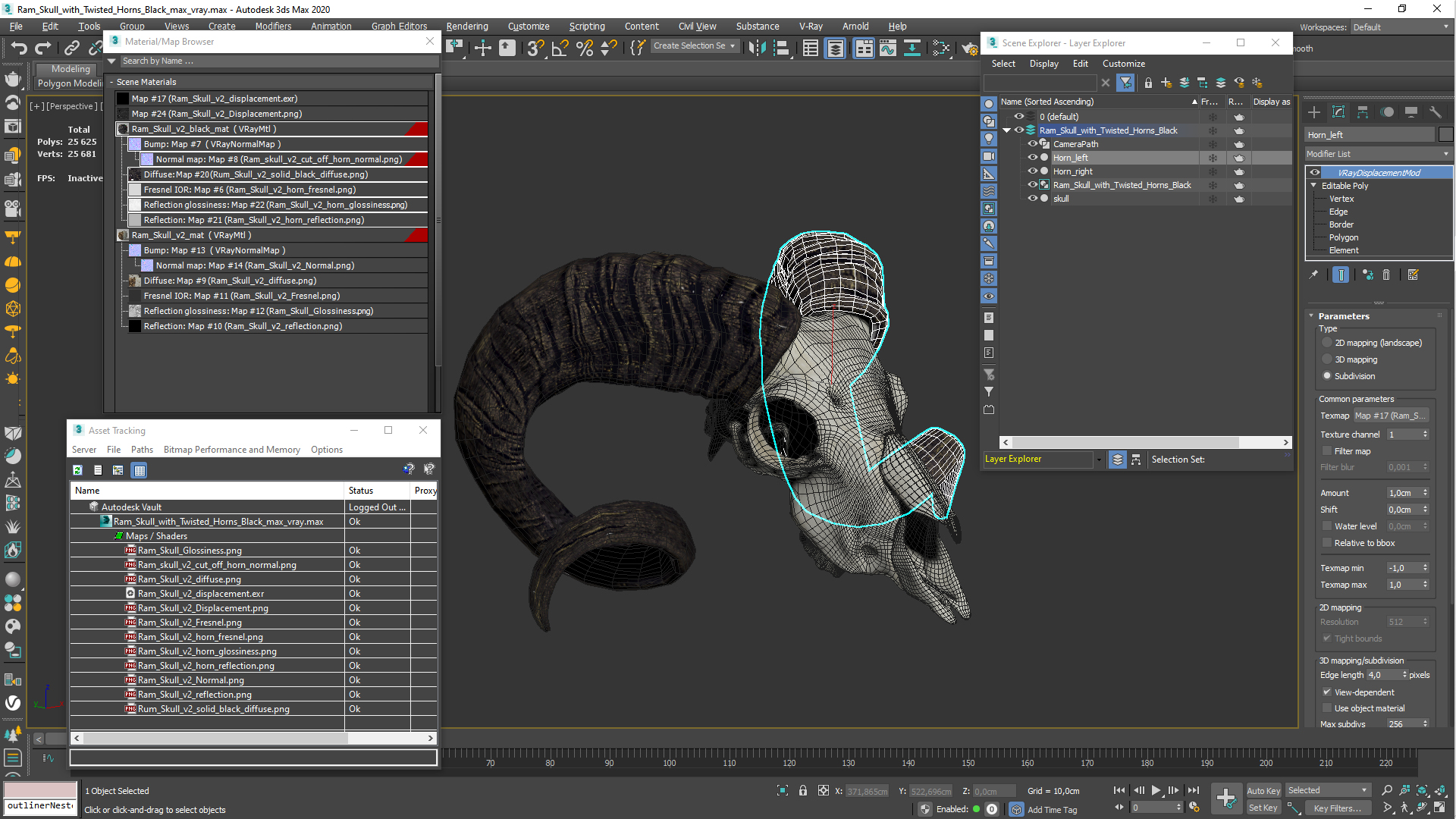
Task: Open the Create Selection Set dropdown
Action: coord(694,46)
